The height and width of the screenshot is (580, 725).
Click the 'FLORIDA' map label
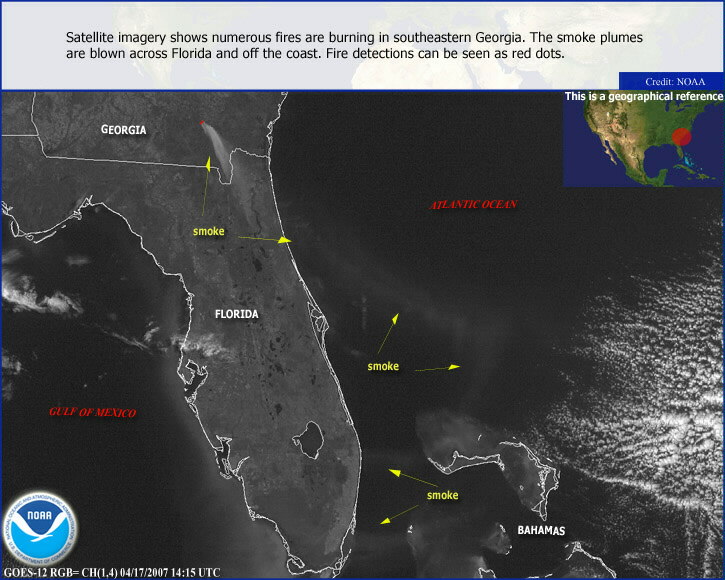[236, 314]
